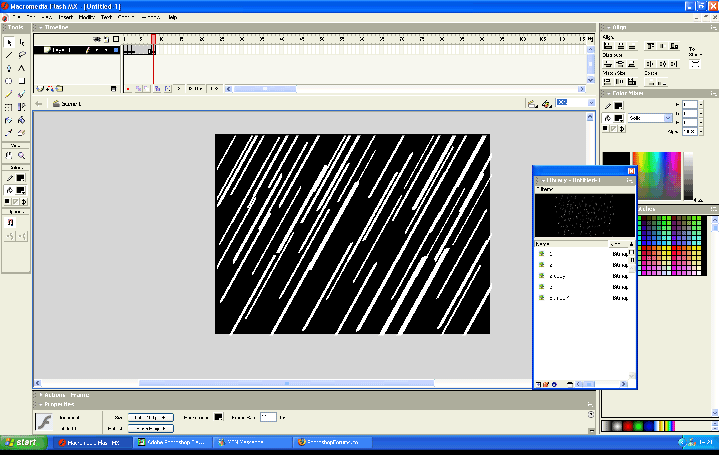Open the Text menu
Viewport: 719px width, 455px height.
click(x=106, y=17)
